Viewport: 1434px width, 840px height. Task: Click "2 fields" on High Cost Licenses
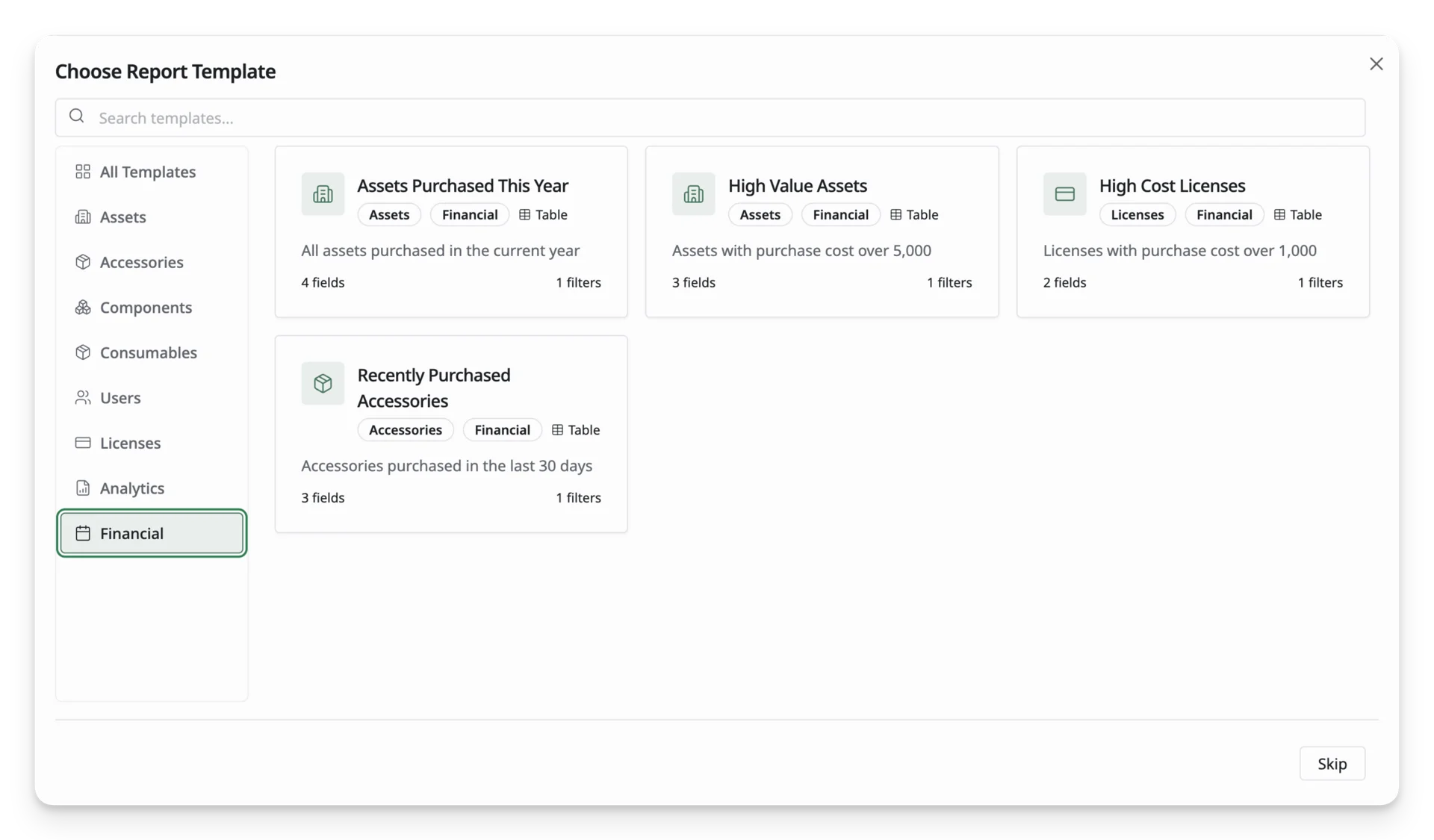1064,282
